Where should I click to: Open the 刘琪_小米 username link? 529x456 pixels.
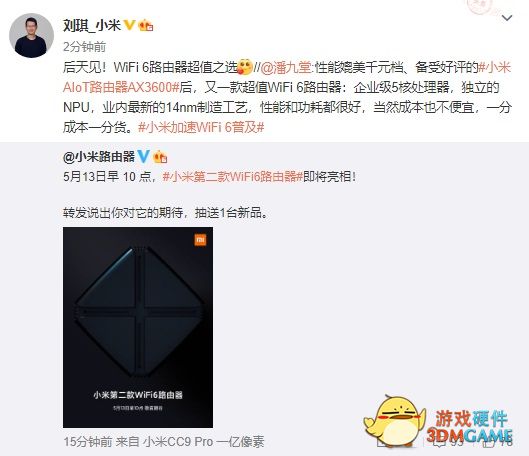[92, 25]
